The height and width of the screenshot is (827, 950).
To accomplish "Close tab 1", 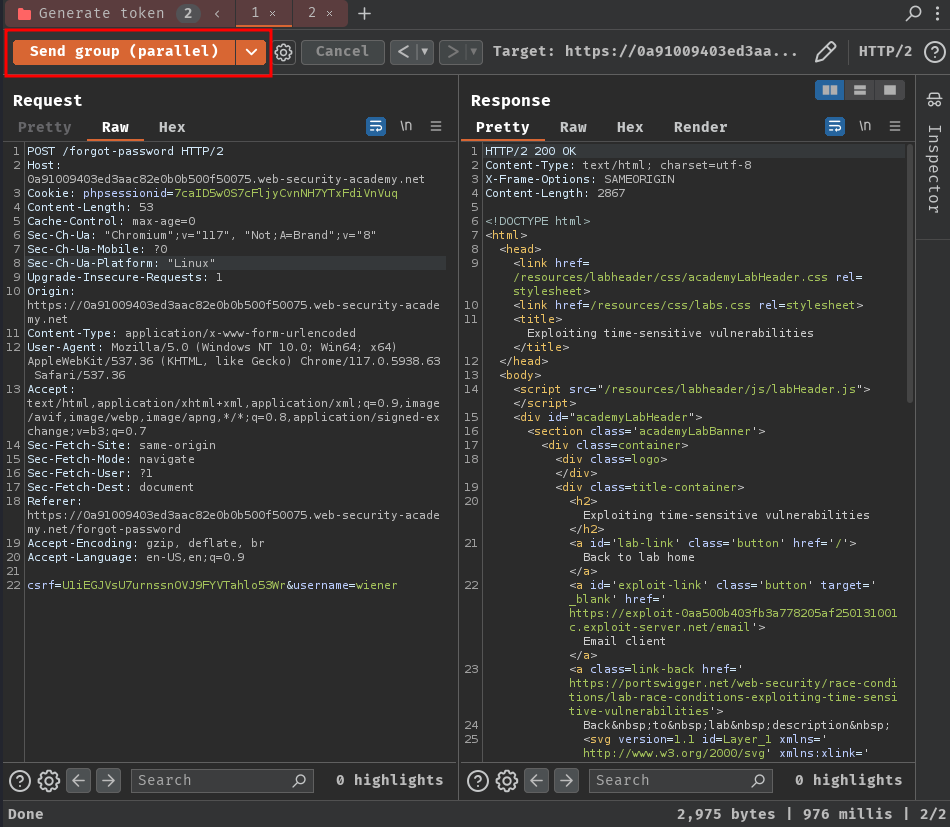I will click(x=273, y=13).
